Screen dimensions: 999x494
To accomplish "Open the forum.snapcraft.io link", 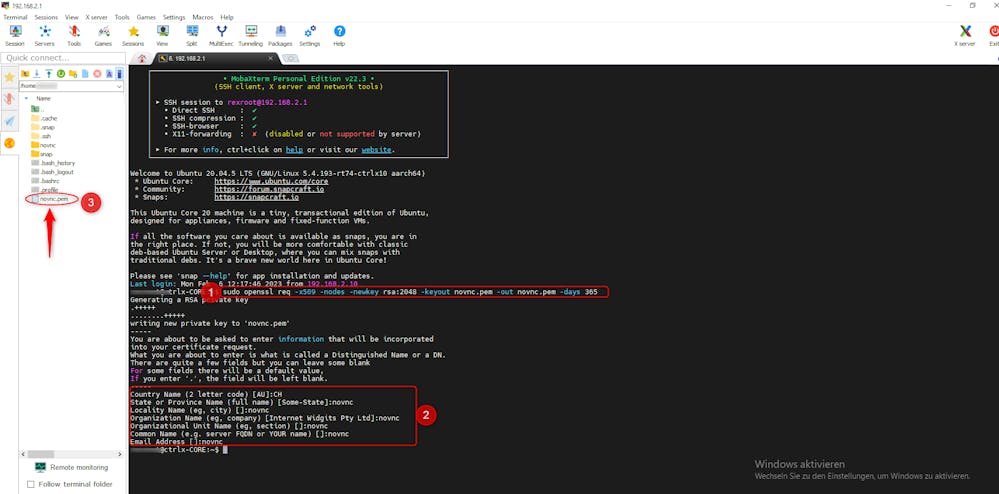I will tap(270, 189).
